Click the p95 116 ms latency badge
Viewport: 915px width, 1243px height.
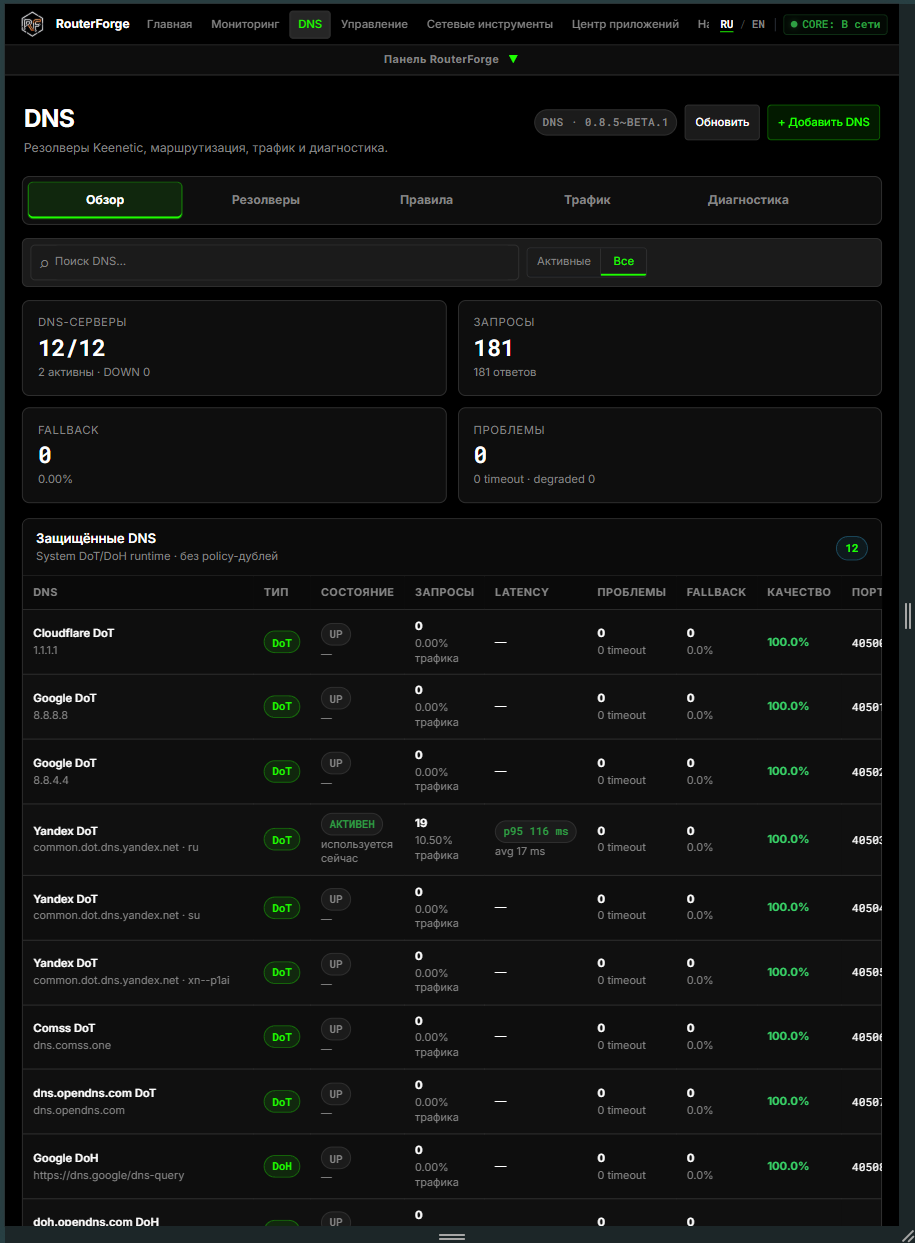(535, 832)
